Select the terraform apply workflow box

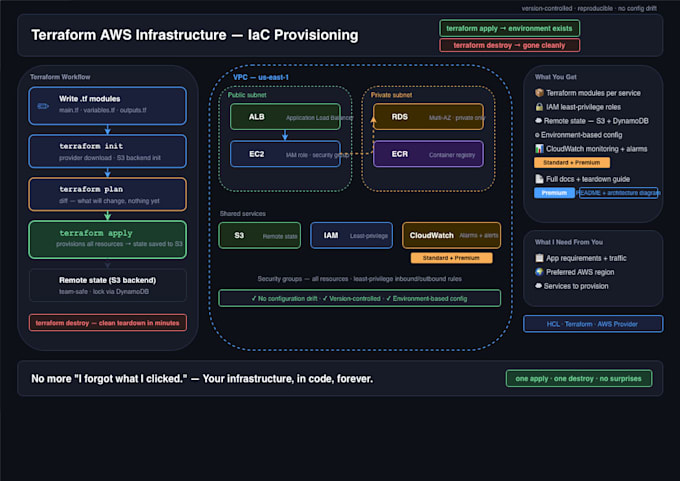pyautogui.click(x=108, y=239)
